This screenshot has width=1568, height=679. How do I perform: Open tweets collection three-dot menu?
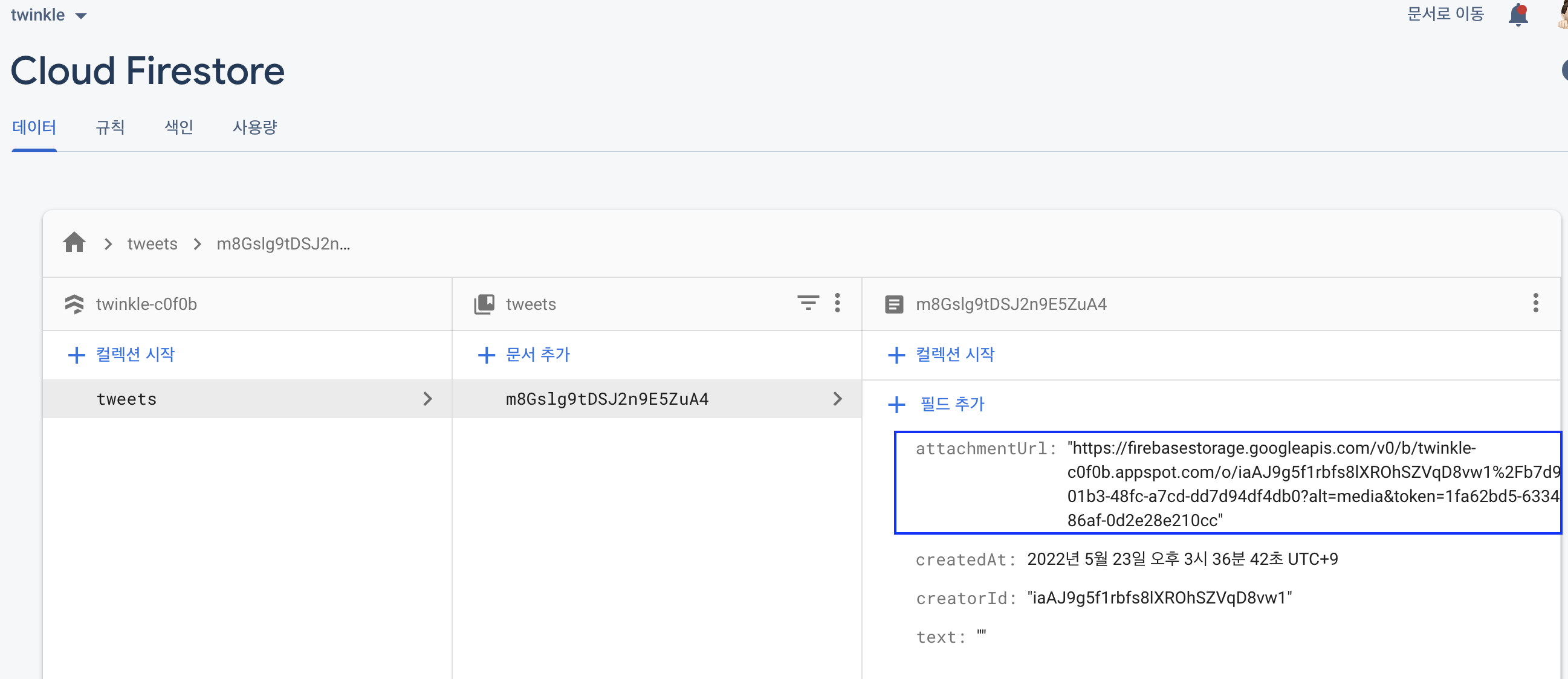(838, 303)
